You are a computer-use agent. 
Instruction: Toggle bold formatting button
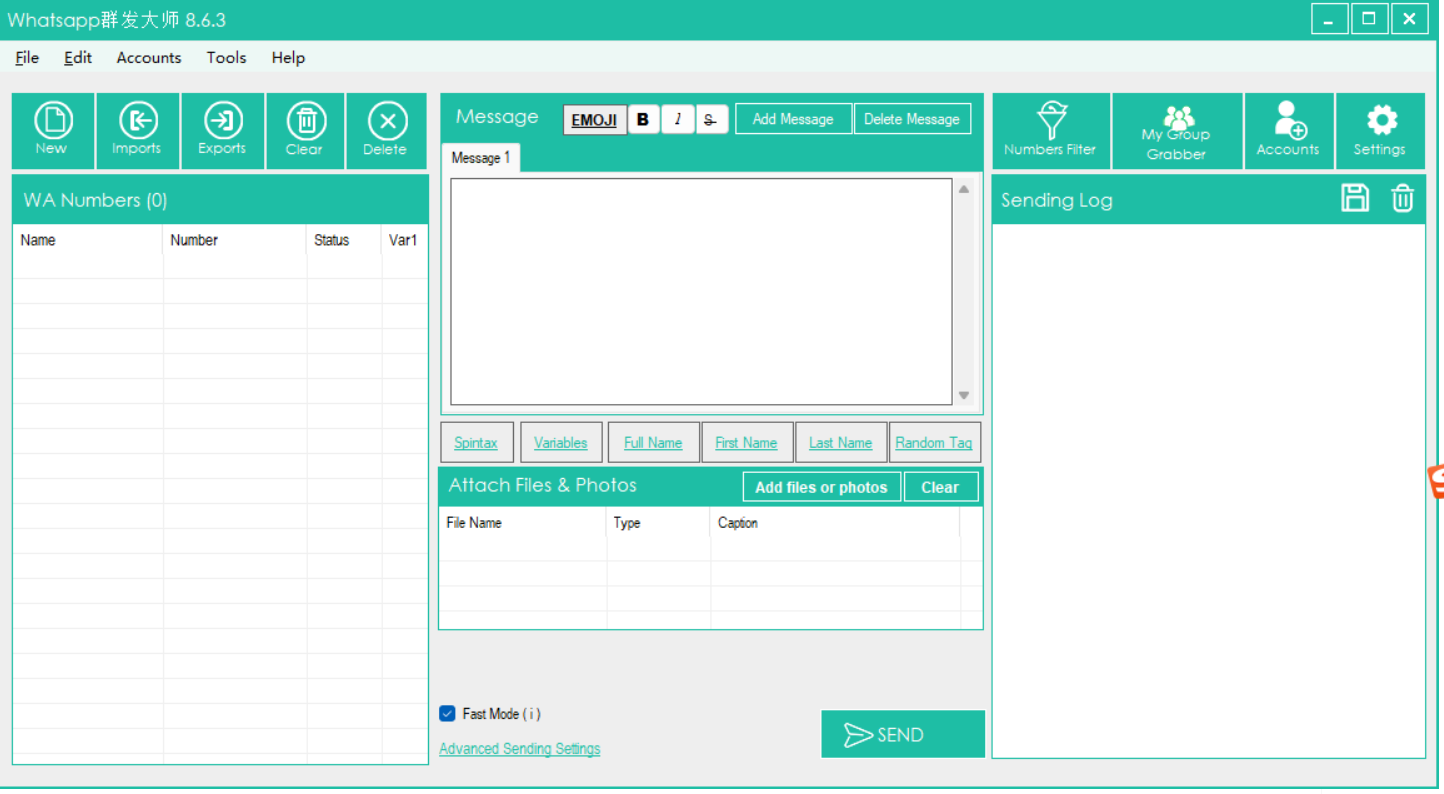click(x=643, y=119)
